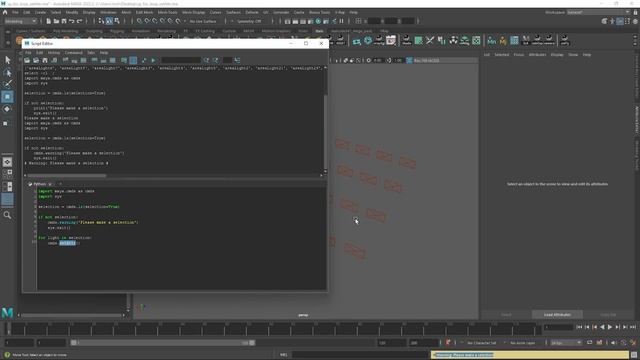
Task: Click the go to start of playback button
Action: pos(579,327)
